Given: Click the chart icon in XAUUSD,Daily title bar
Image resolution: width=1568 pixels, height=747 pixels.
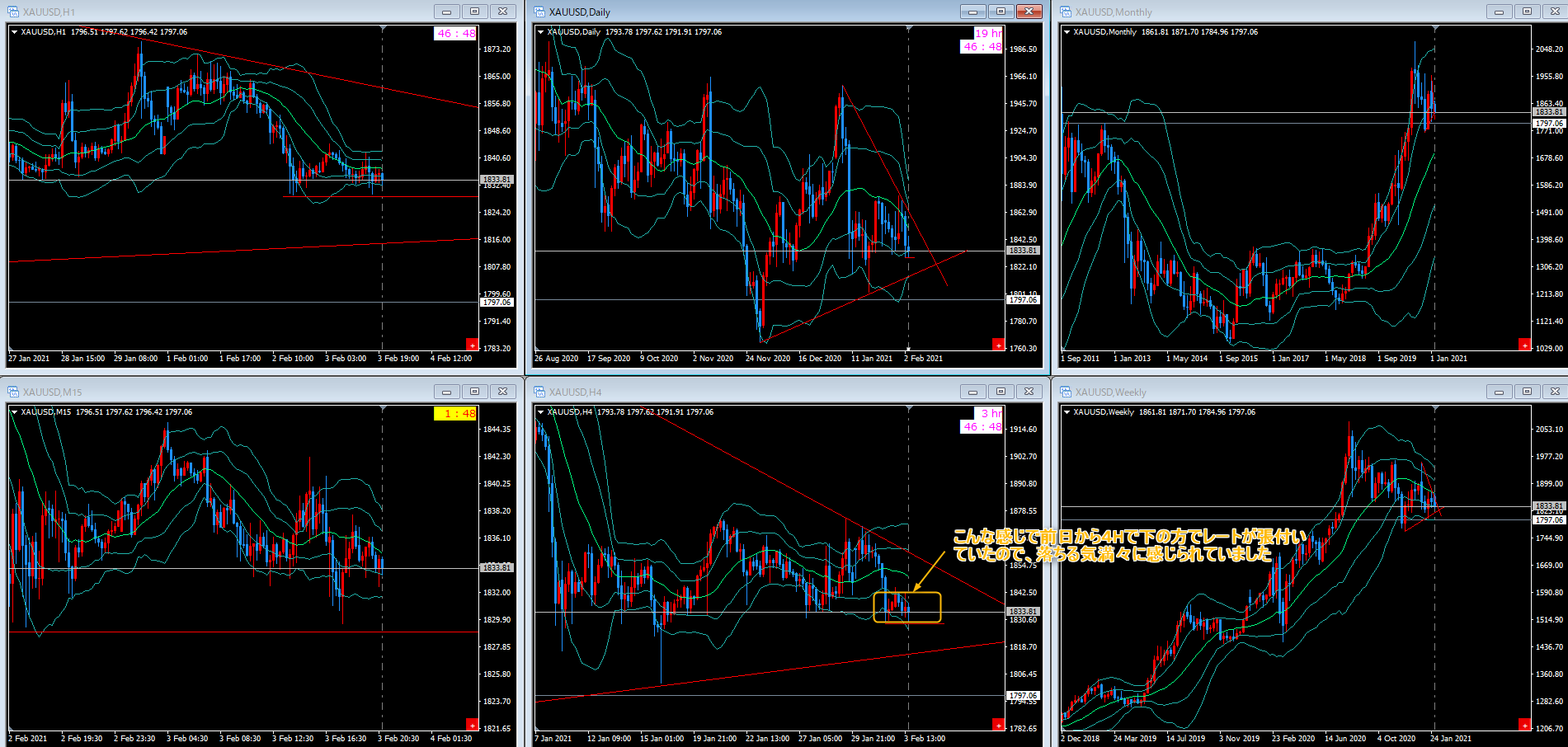Looking at the screenshot, I should coord(540,12).
